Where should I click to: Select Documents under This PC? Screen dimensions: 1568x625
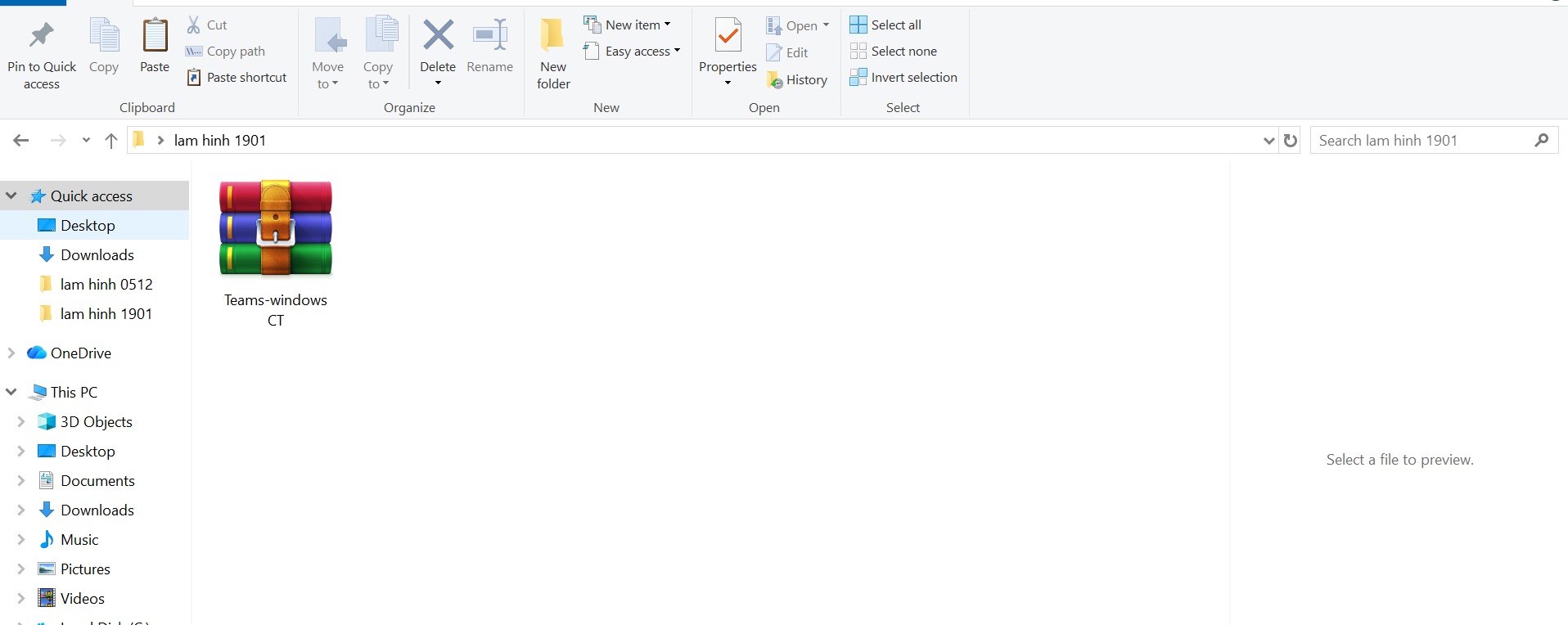97,481
